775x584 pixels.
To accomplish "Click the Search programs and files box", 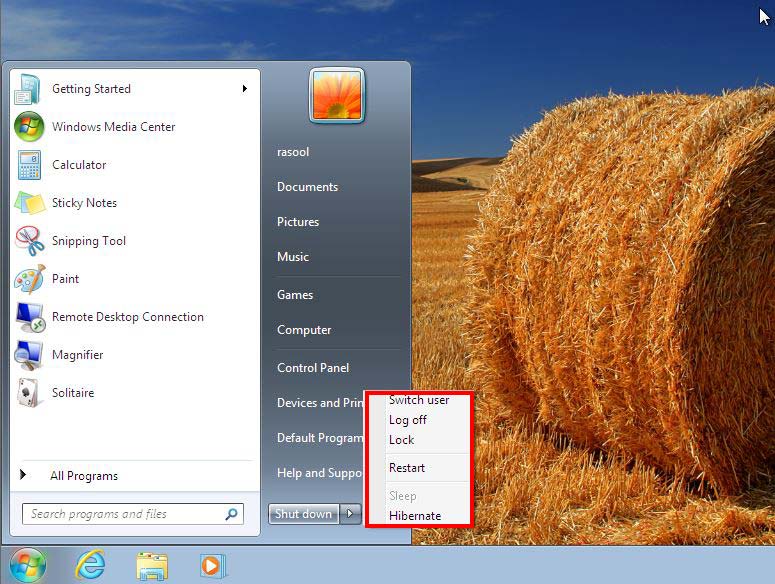I will (125, 514).
